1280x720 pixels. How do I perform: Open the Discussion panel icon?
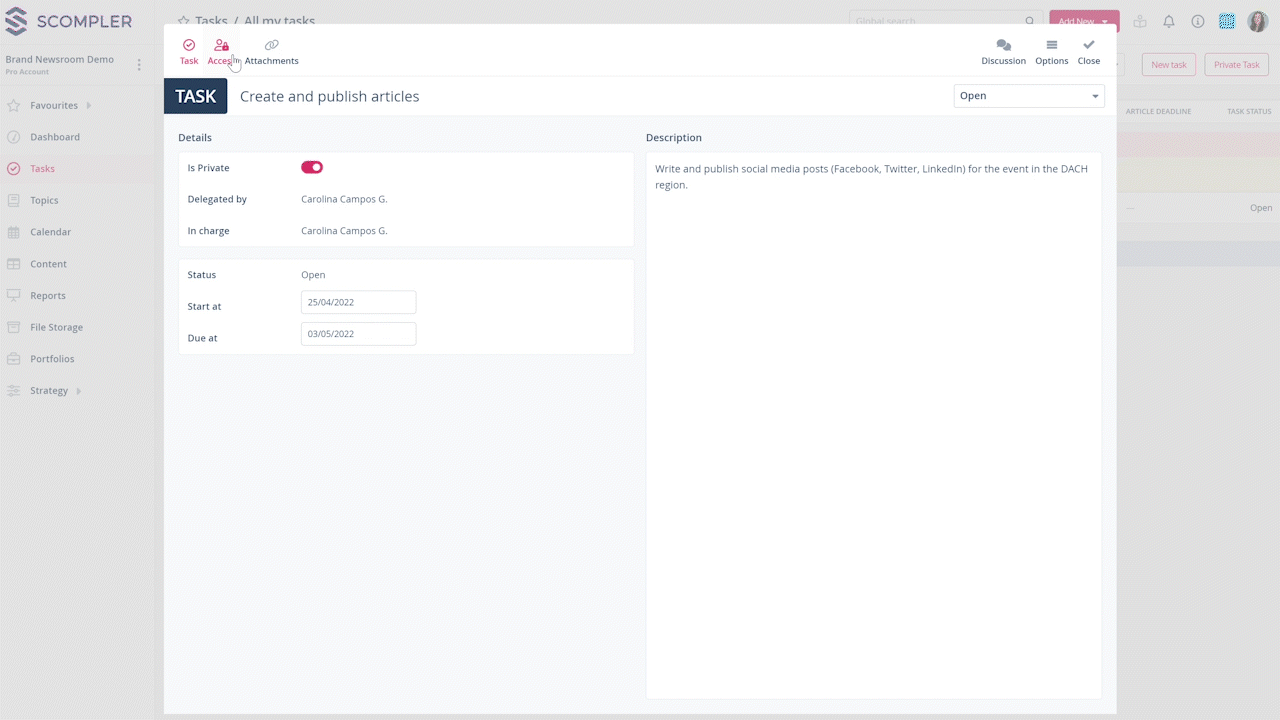[x=1003, y=46]
